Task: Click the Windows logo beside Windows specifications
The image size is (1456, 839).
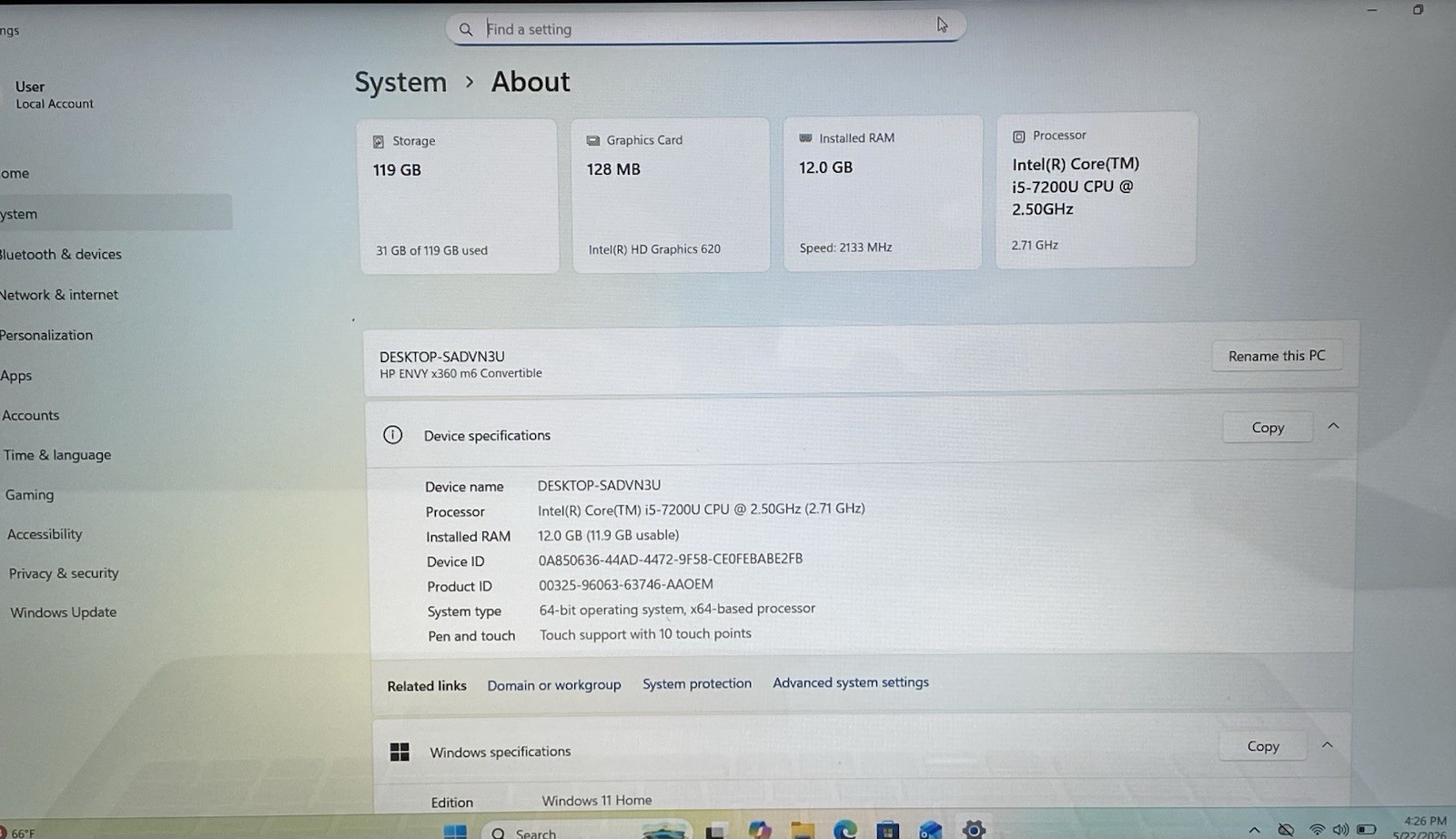Action: click(399, 752)
